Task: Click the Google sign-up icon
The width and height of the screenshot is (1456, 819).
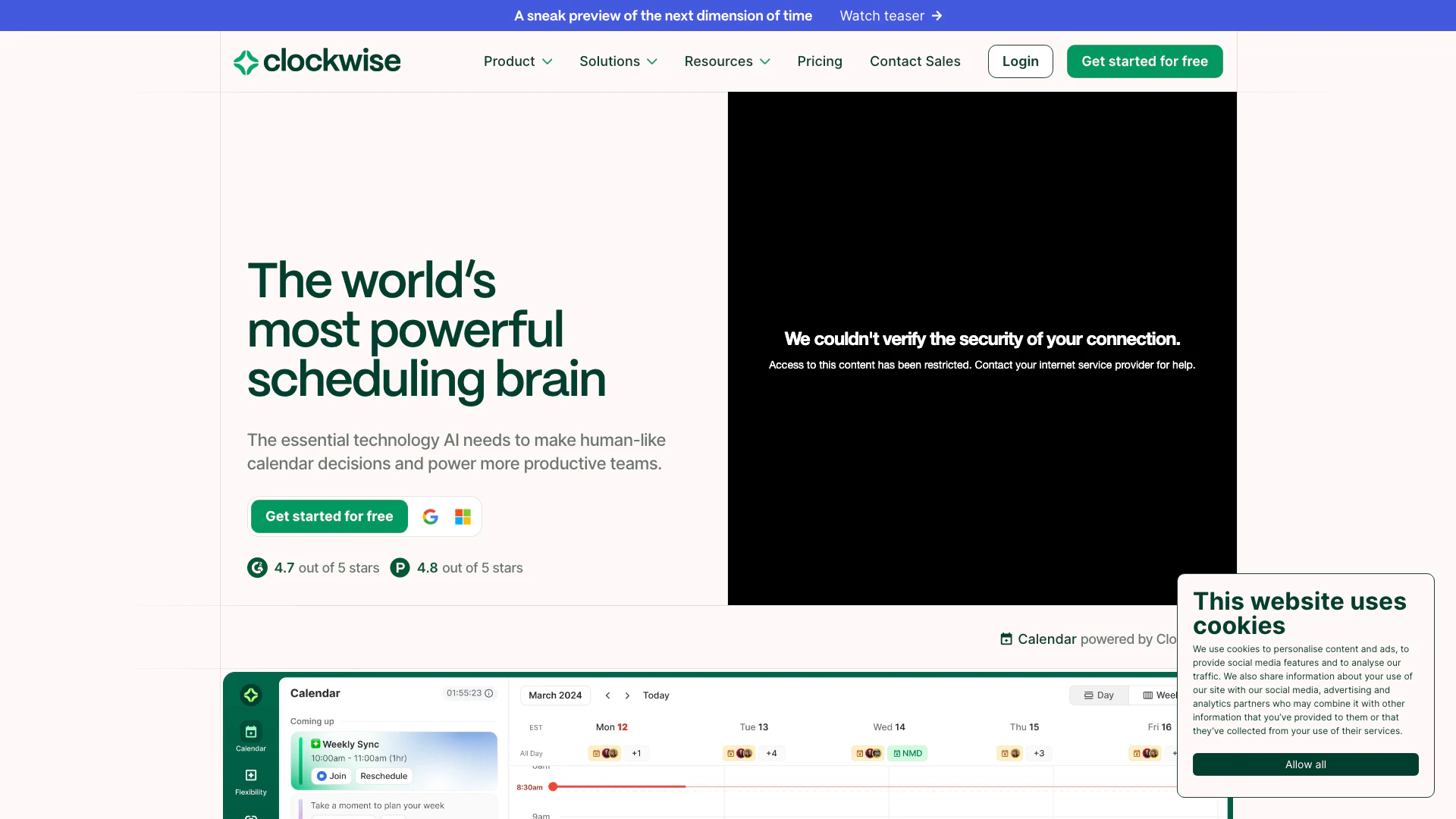Action: click(431, 516)
